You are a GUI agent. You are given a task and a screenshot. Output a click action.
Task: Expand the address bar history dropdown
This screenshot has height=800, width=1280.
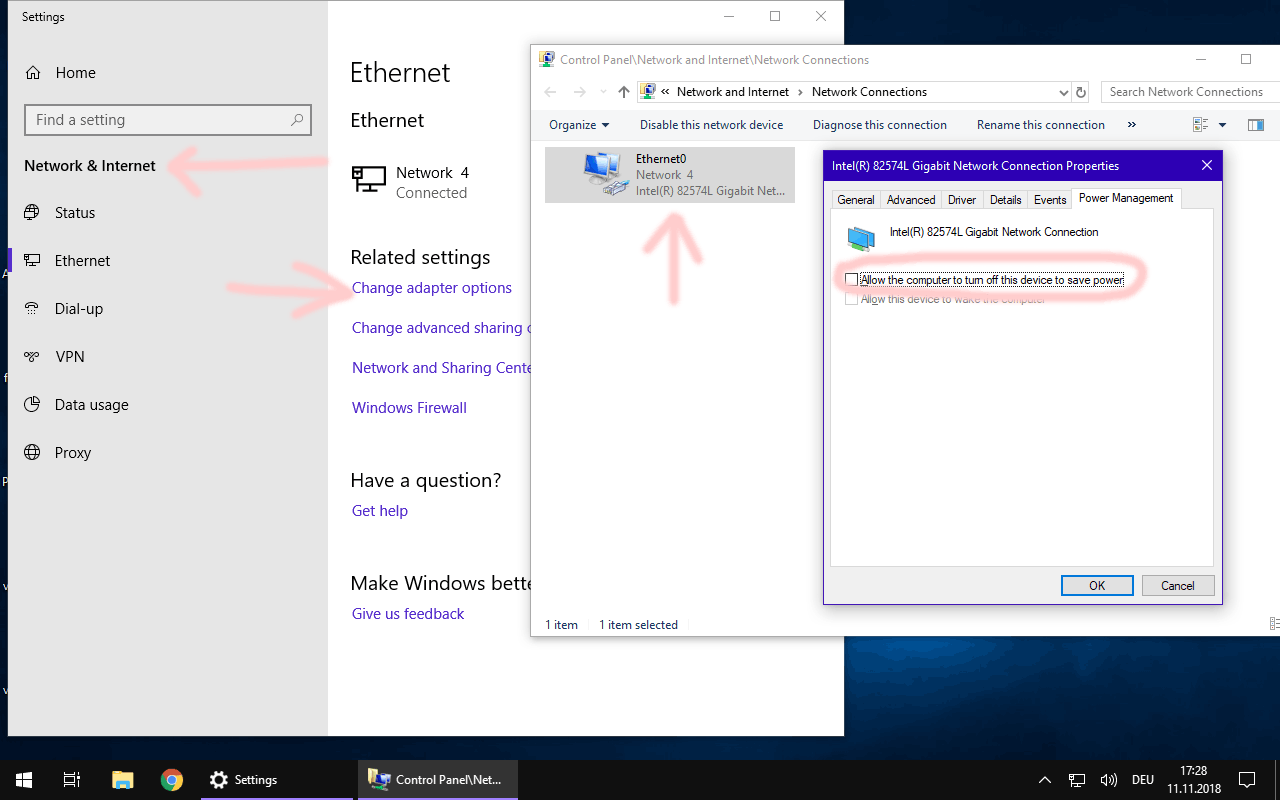point(1063,92)
